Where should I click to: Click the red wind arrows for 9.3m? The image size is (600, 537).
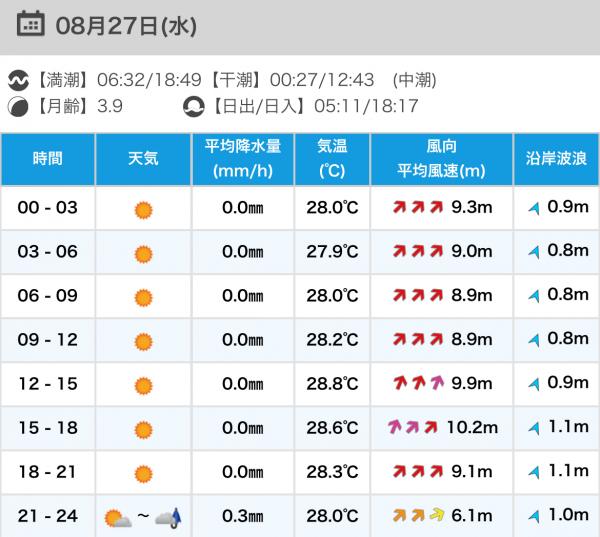pyautogui.click(x=418, y=207)
